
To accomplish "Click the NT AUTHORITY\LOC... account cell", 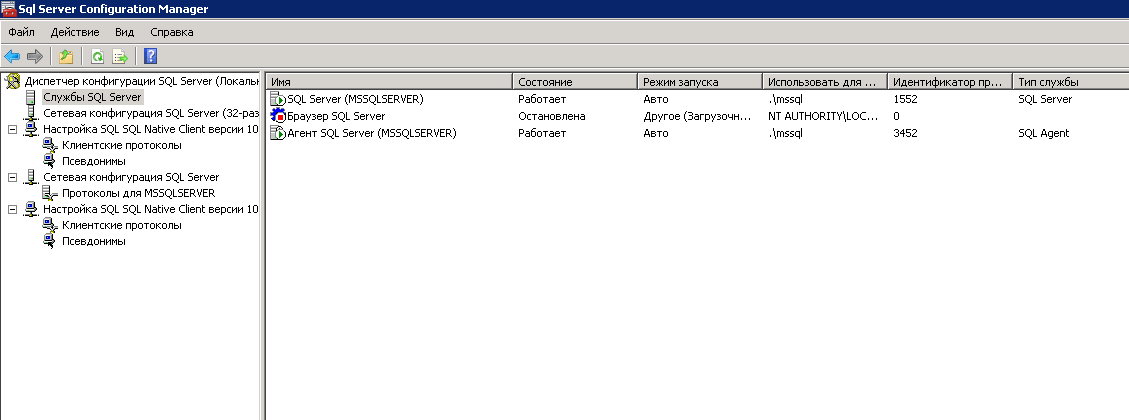I will pyautogui.click(x=823, y=116).
